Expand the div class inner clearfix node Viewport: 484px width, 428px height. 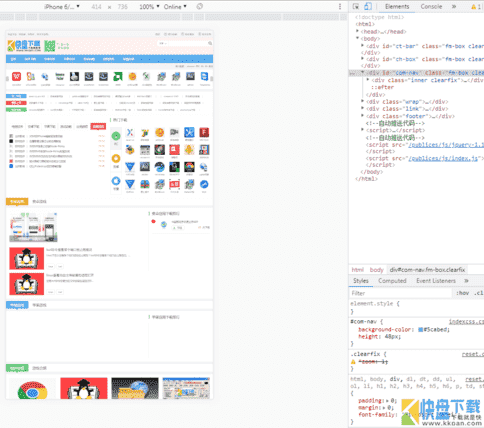pos(368,80)
